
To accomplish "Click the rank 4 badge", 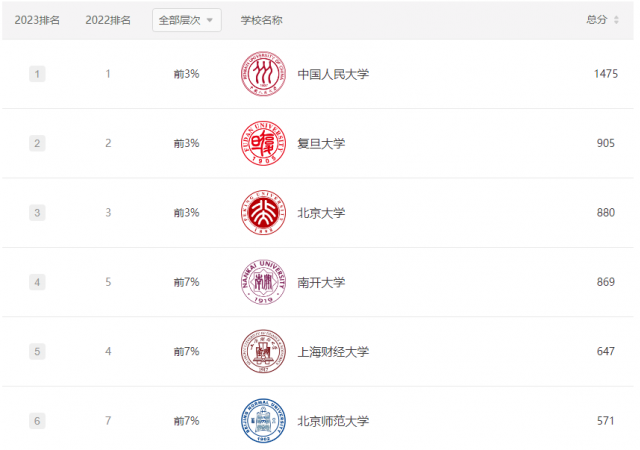I will click(x=37, y=282).
